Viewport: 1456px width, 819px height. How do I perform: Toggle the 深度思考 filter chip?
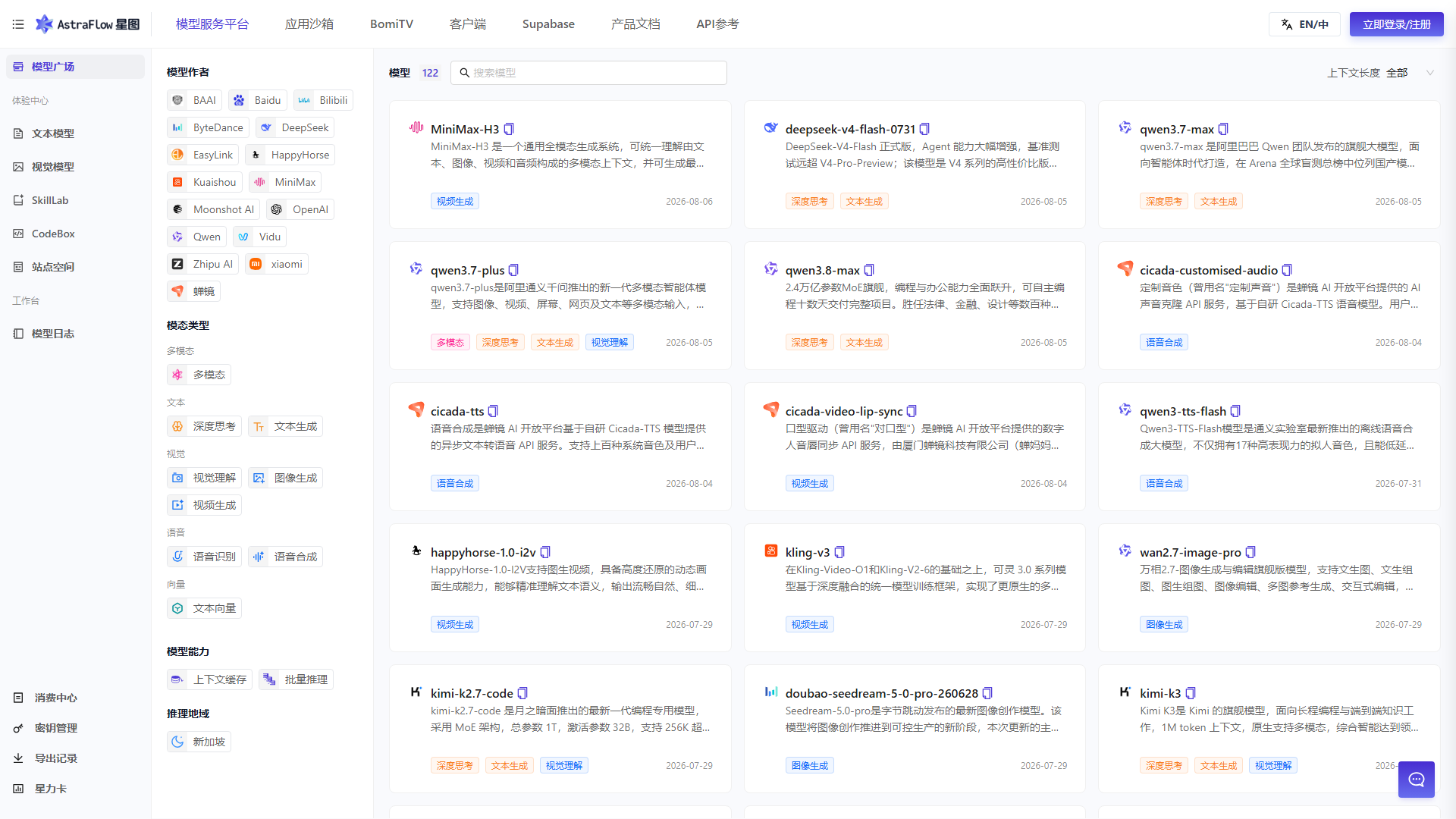204,426
